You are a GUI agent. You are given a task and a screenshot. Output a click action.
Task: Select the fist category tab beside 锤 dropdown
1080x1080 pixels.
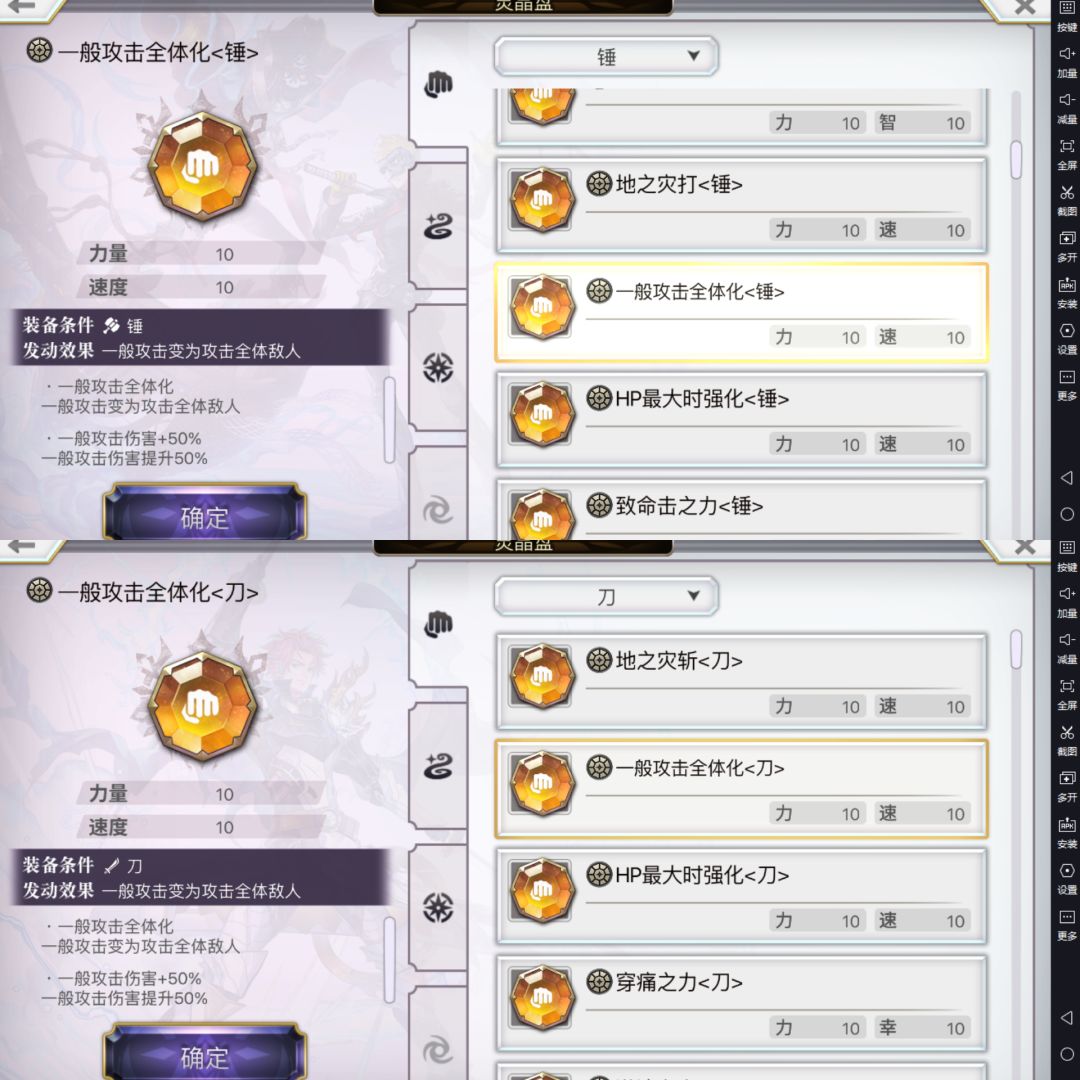[x=438, y=85]
